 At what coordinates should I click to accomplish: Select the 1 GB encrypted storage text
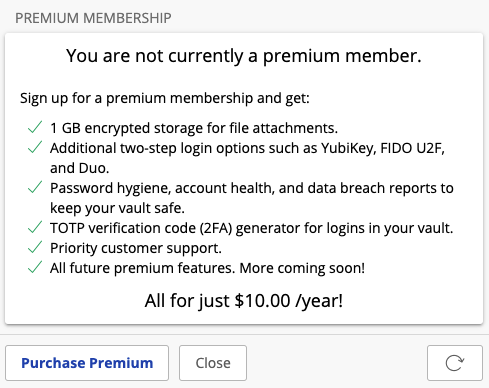[x=194, y=128]
